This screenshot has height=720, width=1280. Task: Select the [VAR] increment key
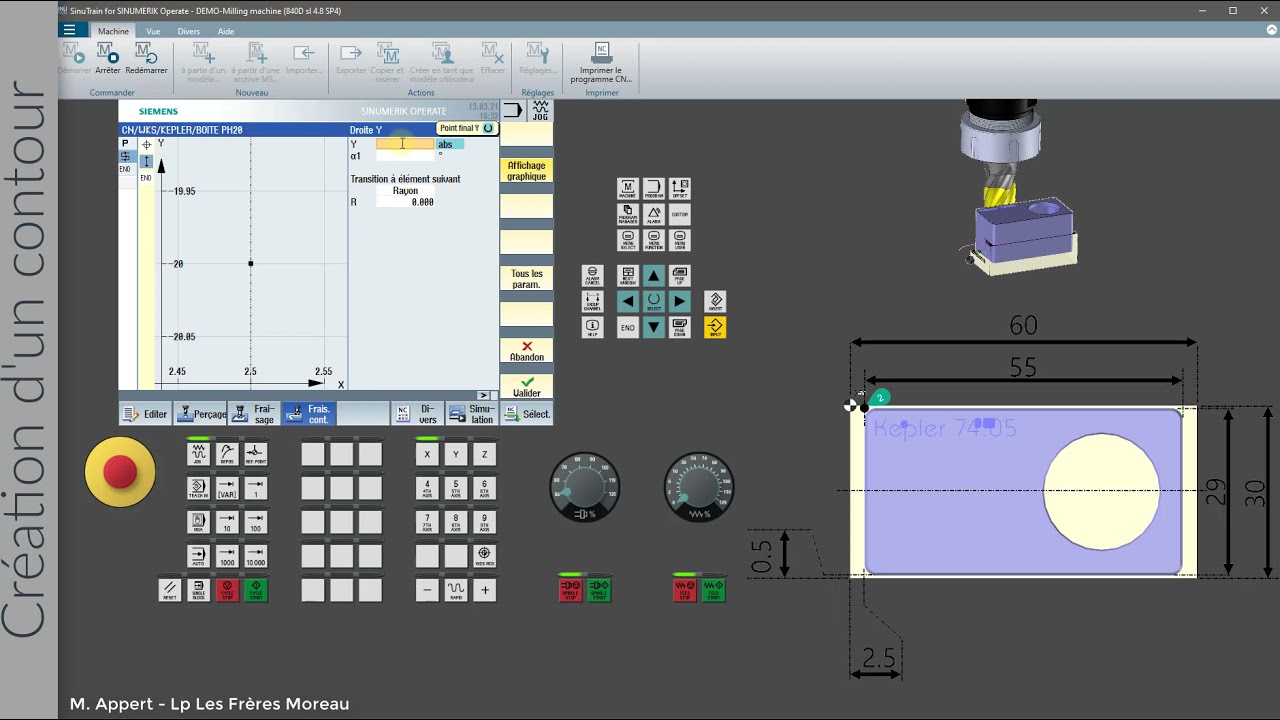tap(227, 488)
